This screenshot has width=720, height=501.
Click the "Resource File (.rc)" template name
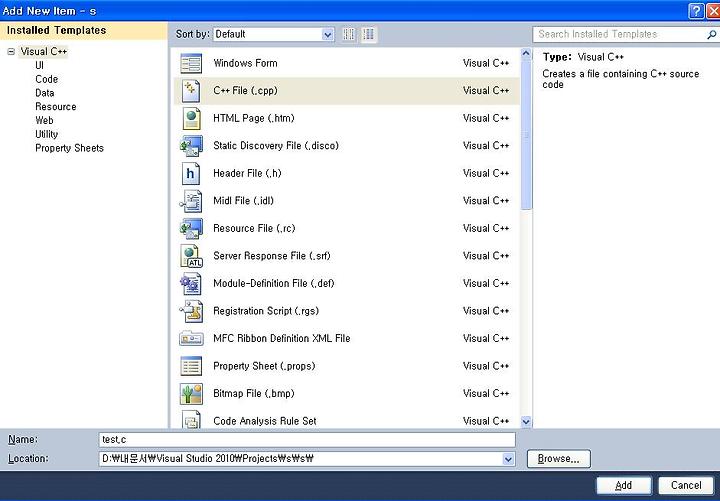tap(254, 229)
